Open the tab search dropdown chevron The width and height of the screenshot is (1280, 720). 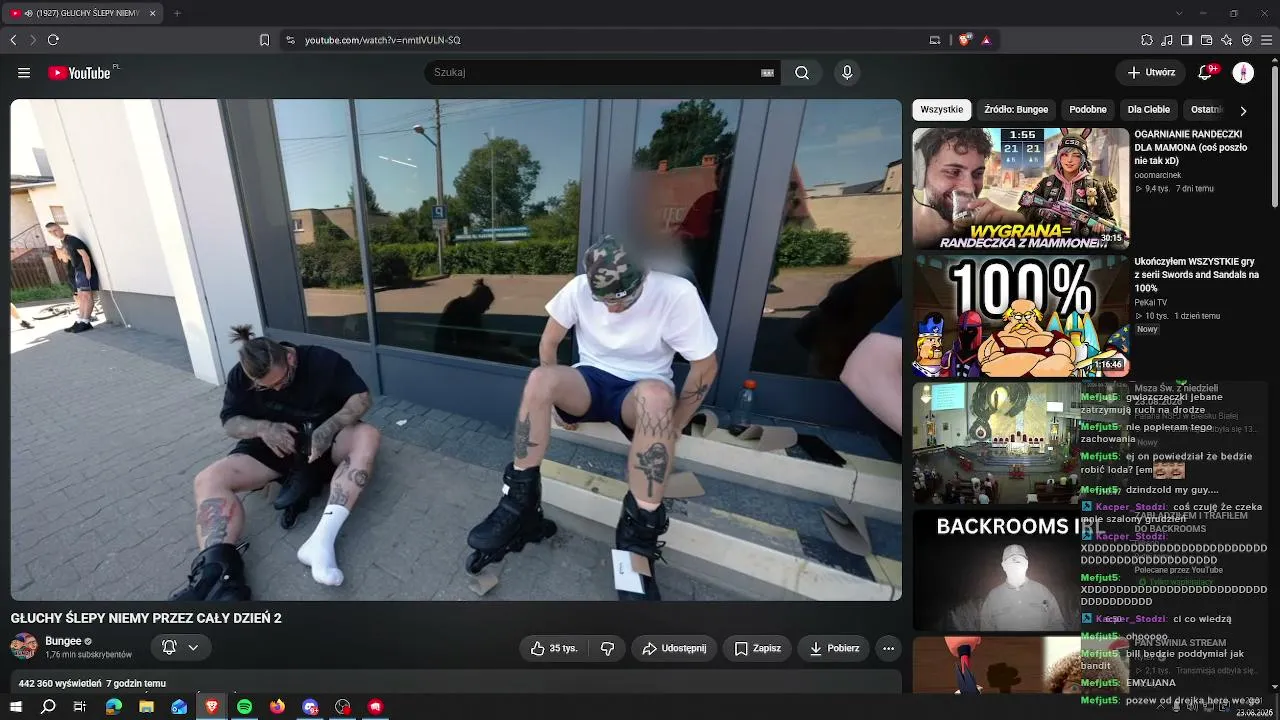click(x=1179, y=13)
